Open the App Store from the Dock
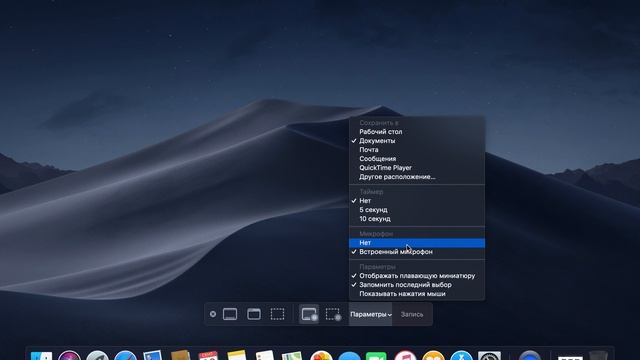The width and height of the screenshot is (640, 360). pyautogui.click(x=461, y=356)
